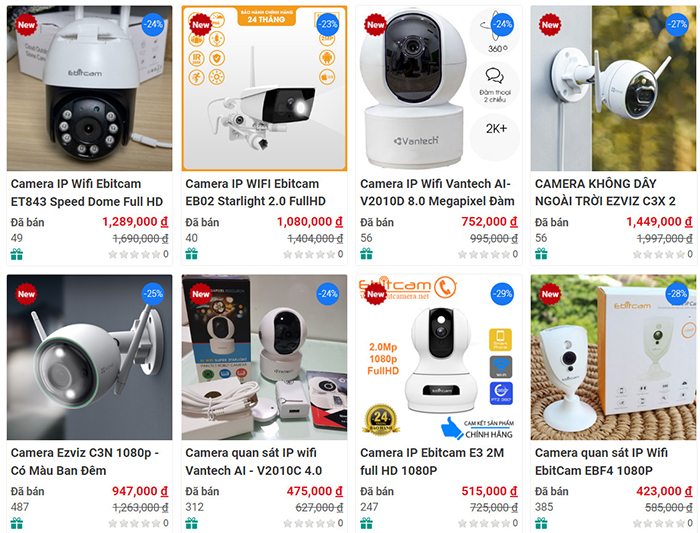Click EbitCam EBF4 product thumbnail

point(613,358)
